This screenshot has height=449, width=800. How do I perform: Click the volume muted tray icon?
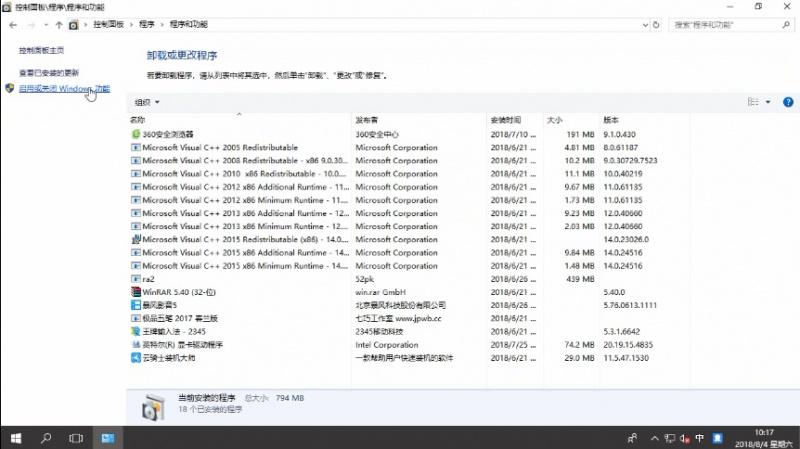pyautogui.click(x=685, y=438)
